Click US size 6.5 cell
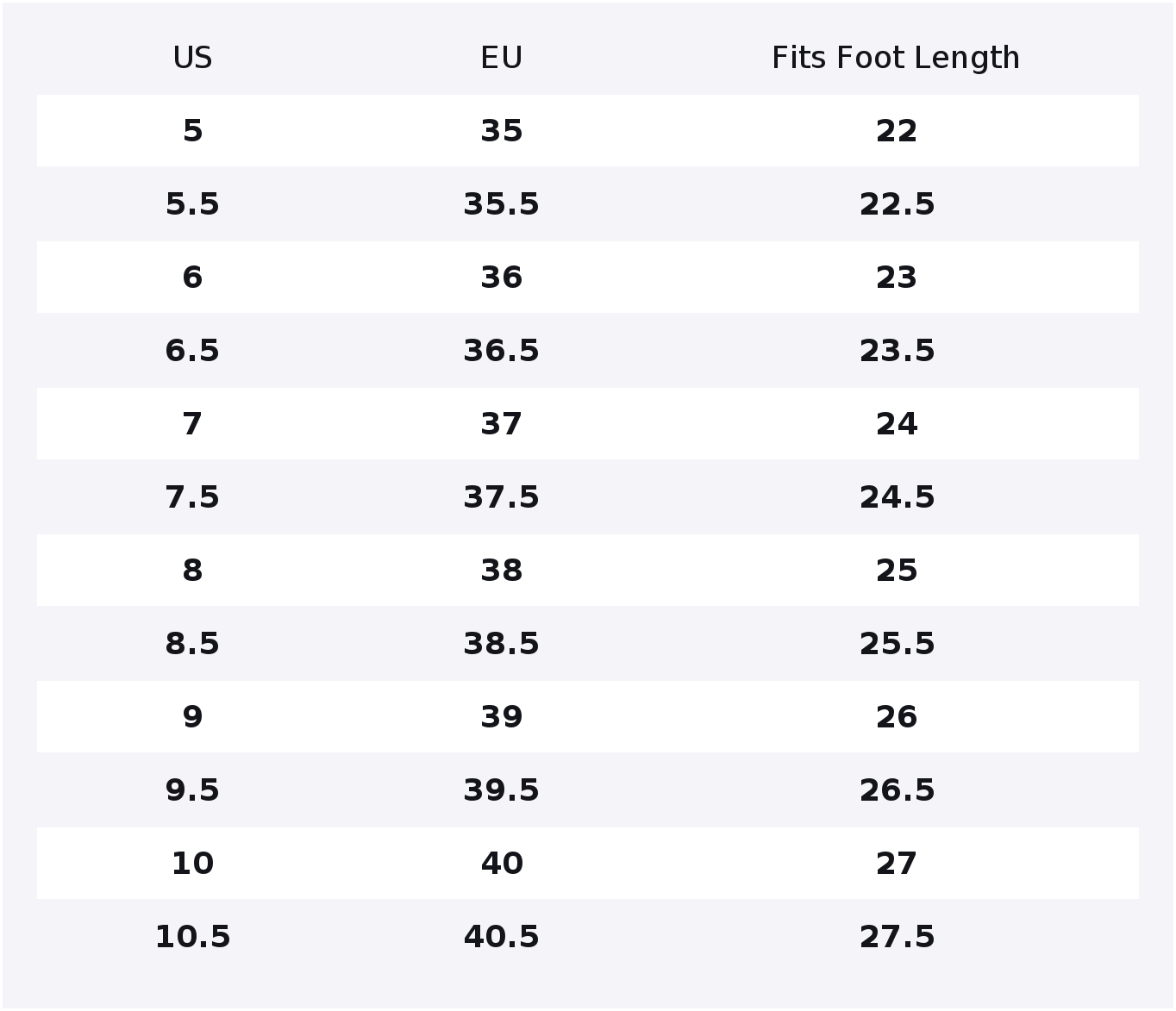This screenshot has height=1011, width=1176. (x=192, y=351)
